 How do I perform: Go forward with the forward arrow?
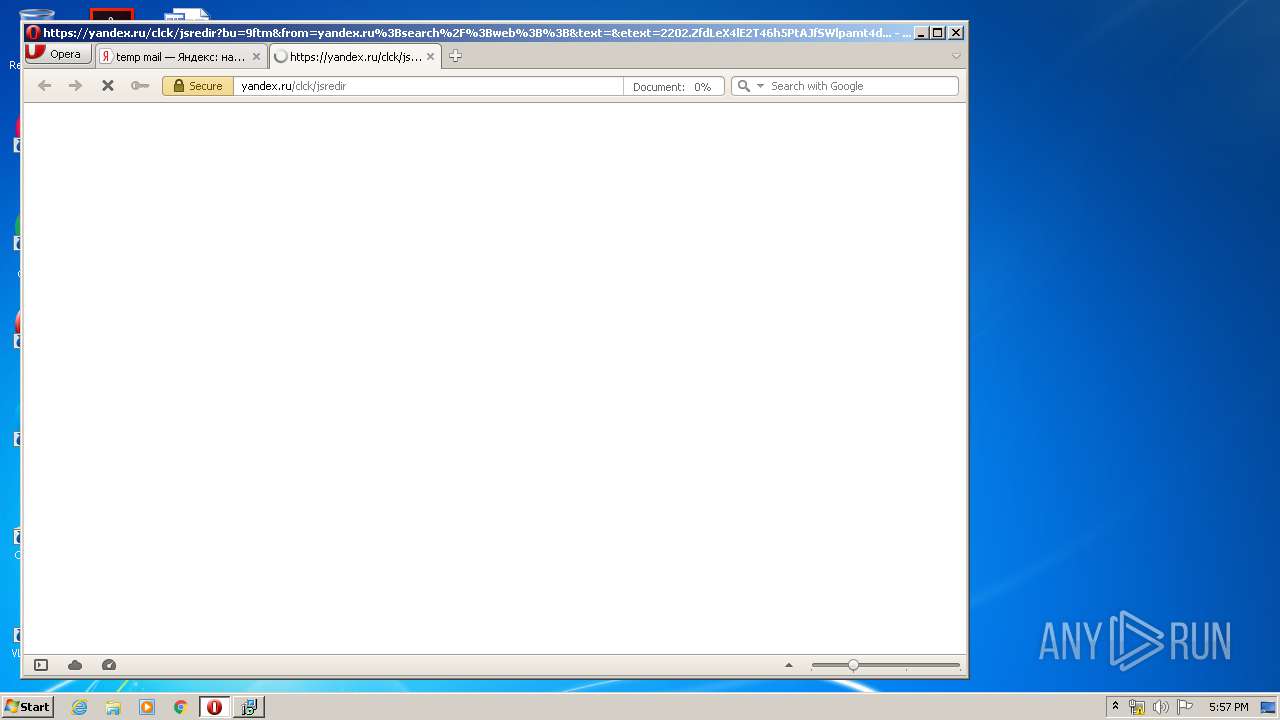coord(75,86)
